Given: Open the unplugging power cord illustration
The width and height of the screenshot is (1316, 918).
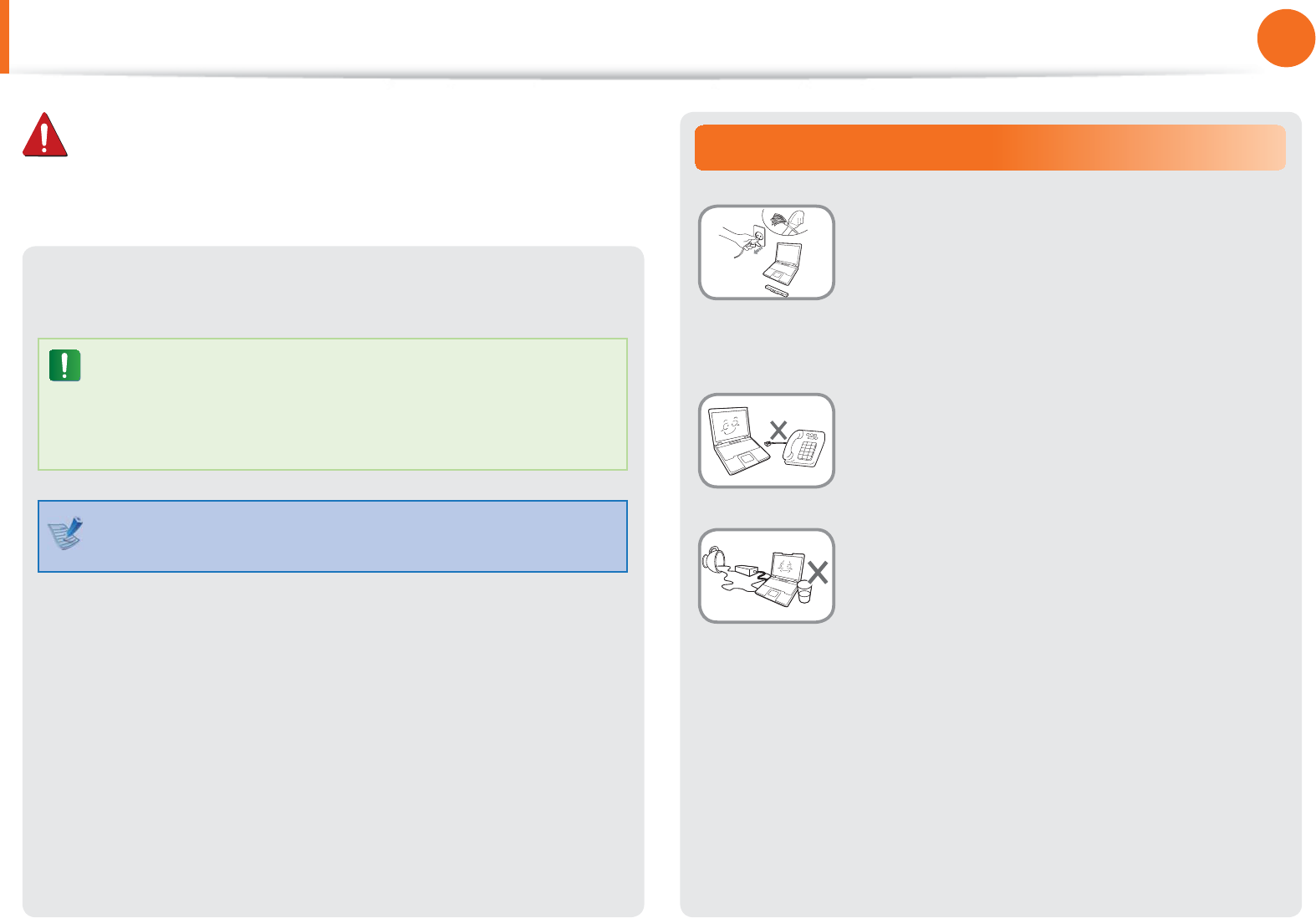Looking at the screenshot, I should point(767,252).
